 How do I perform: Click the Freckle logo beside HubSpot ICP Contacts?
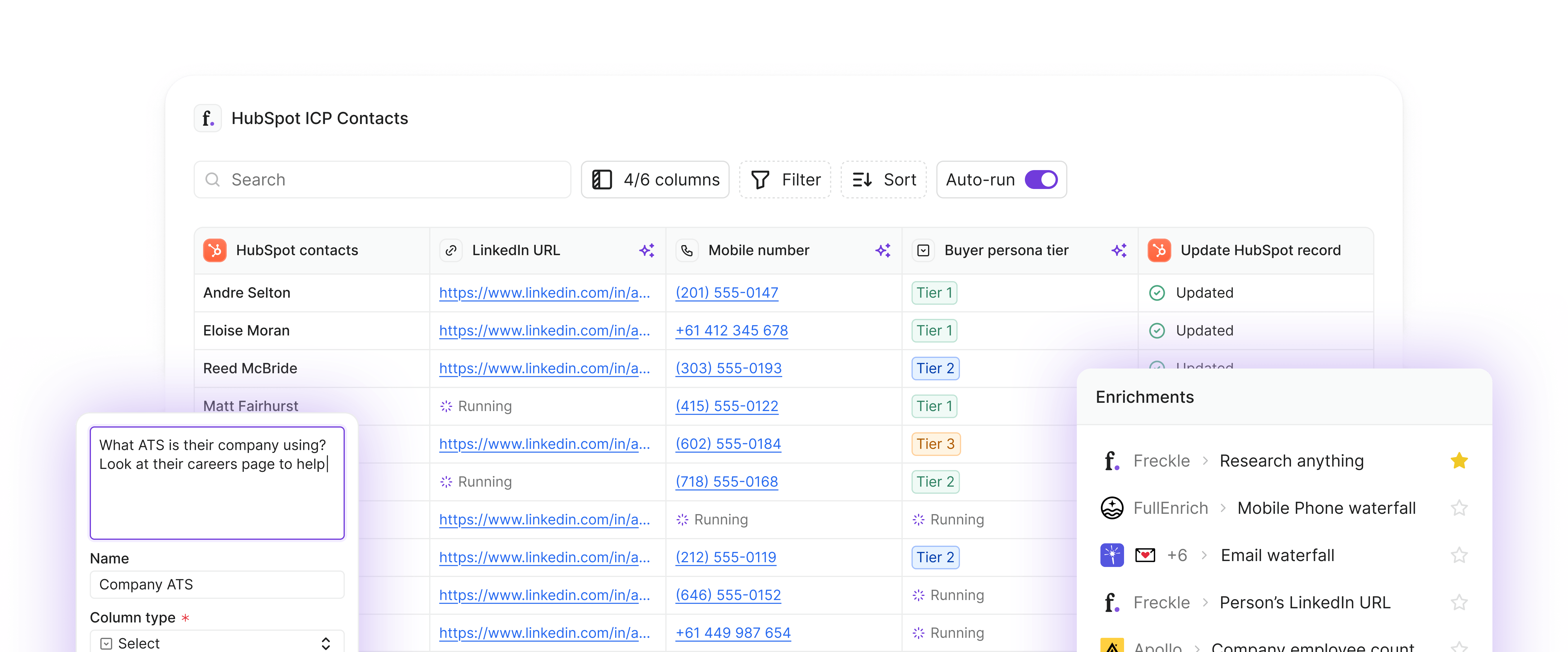(x=208, y=118)
